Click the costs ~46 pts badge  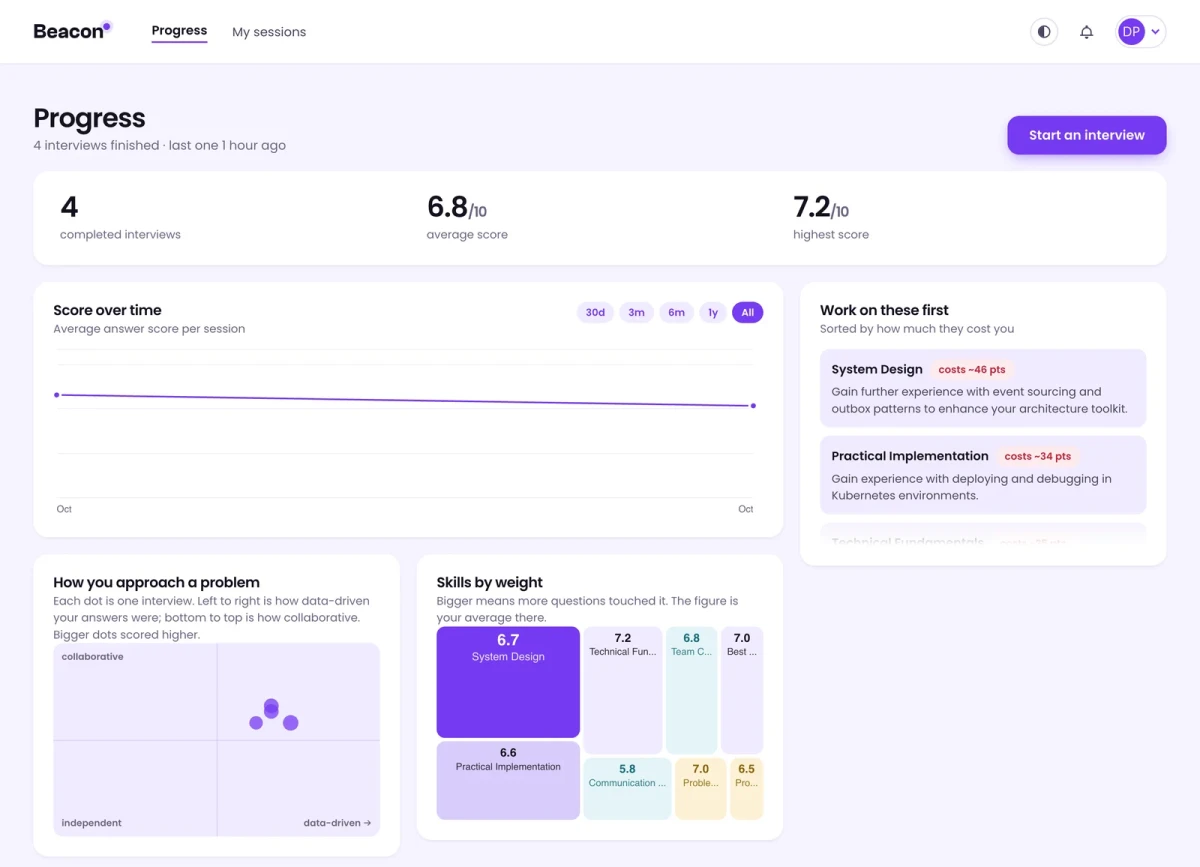pyautogui.click(x=972, y=370)
